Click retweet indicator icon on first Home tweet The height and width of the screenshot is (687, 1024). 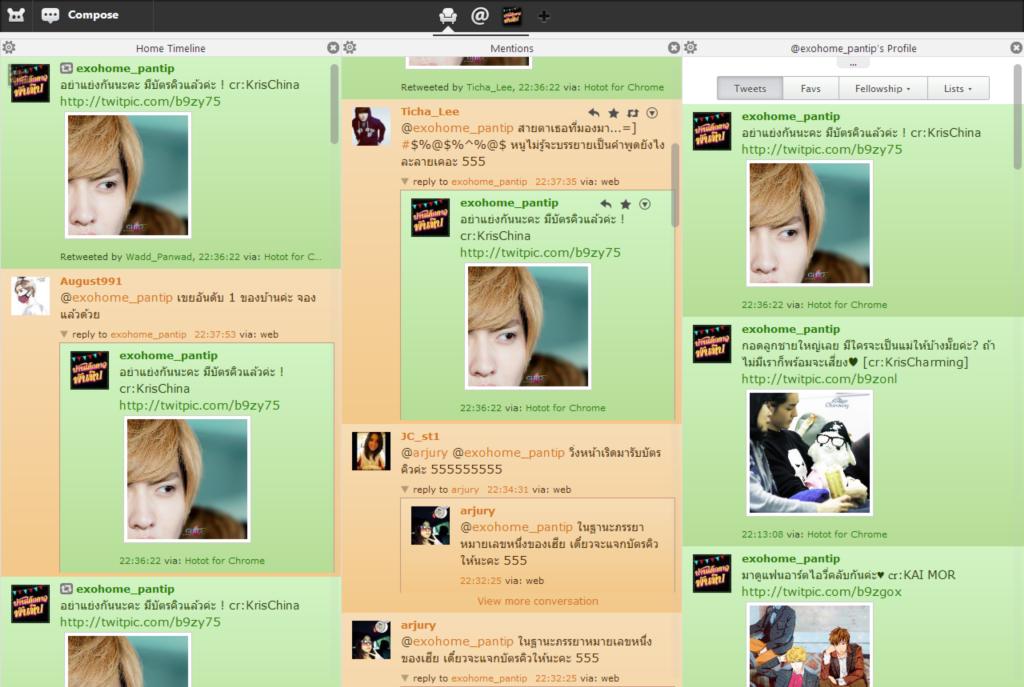click(x=66, y=68)
